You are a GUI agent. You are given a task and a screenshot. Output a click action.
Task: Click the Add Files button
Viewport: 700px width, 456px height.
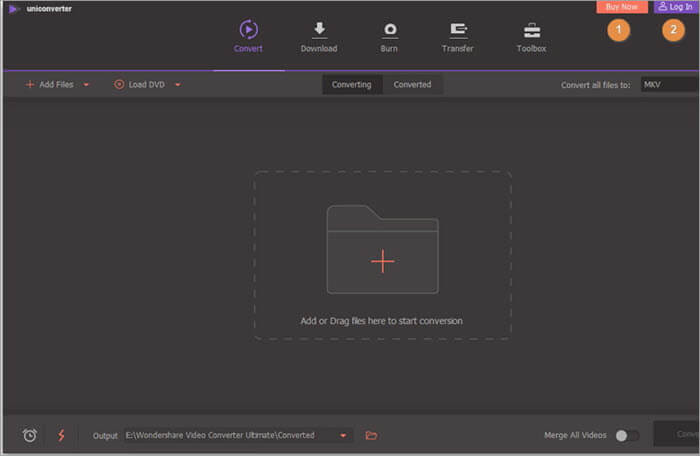click(x=49, y=85)
